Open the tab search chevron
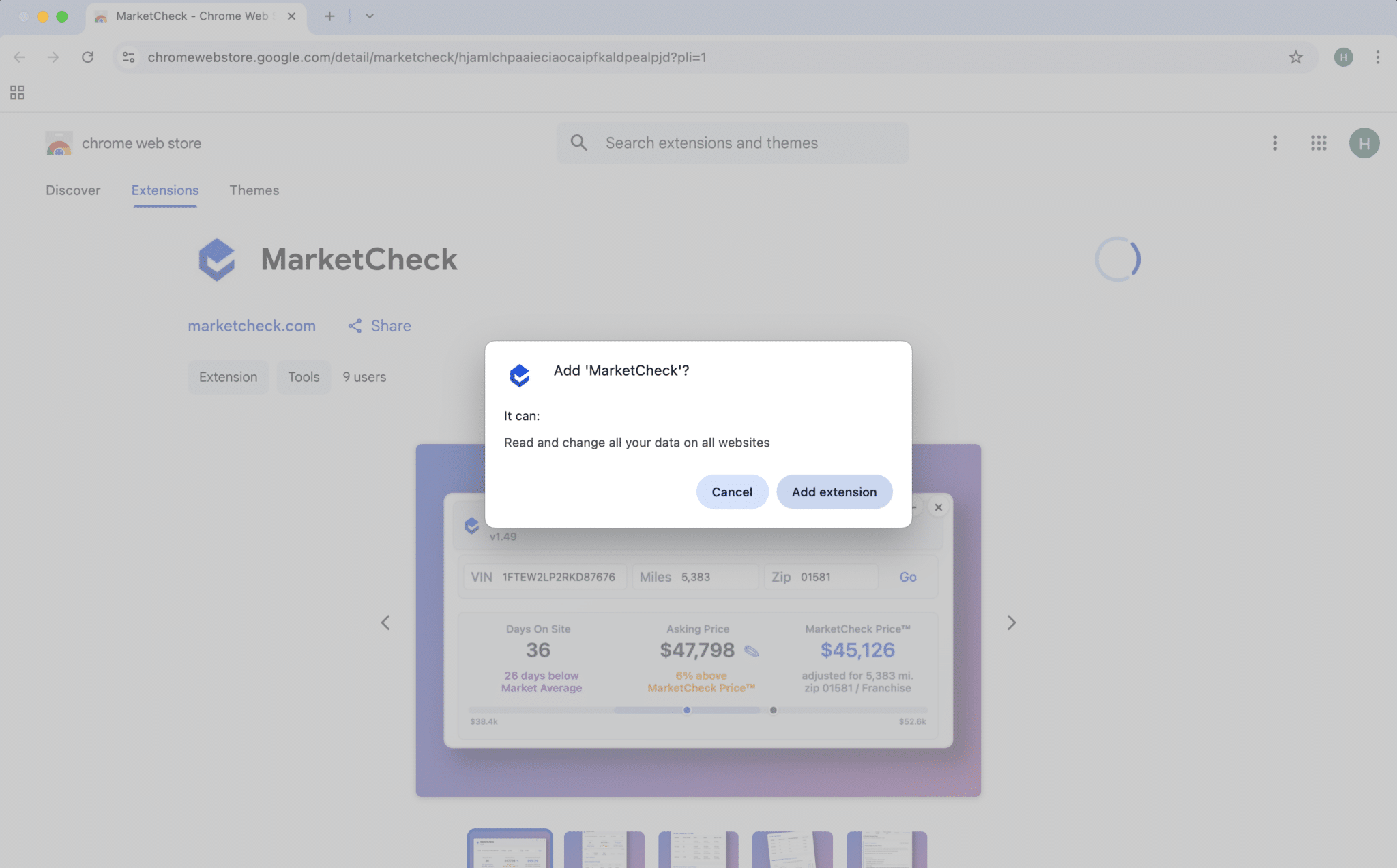The width and height of the screenshot is (1397, 868). [x=369, y=16]
